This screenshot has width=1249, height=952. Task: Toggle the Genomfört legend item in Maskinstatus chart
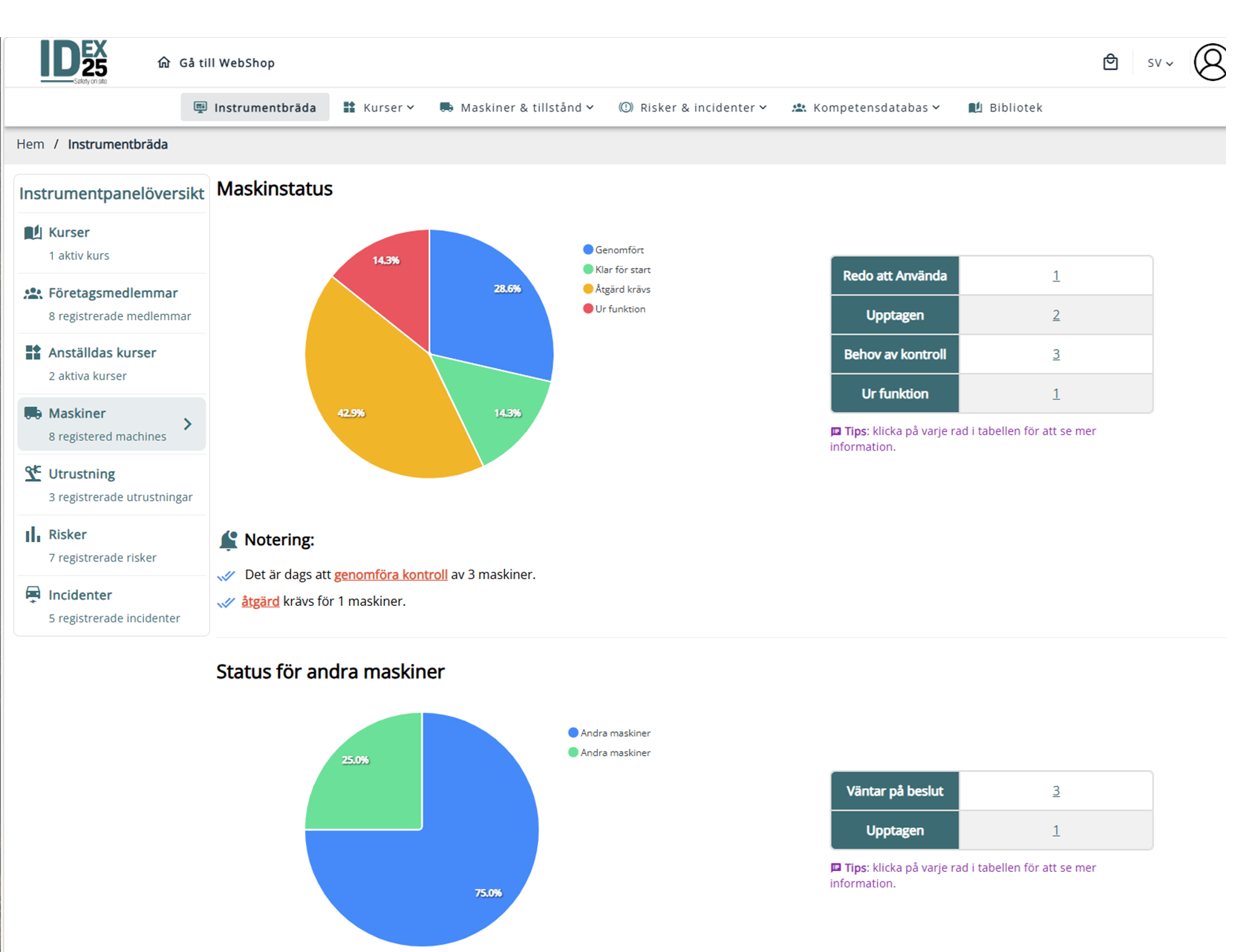613,250
